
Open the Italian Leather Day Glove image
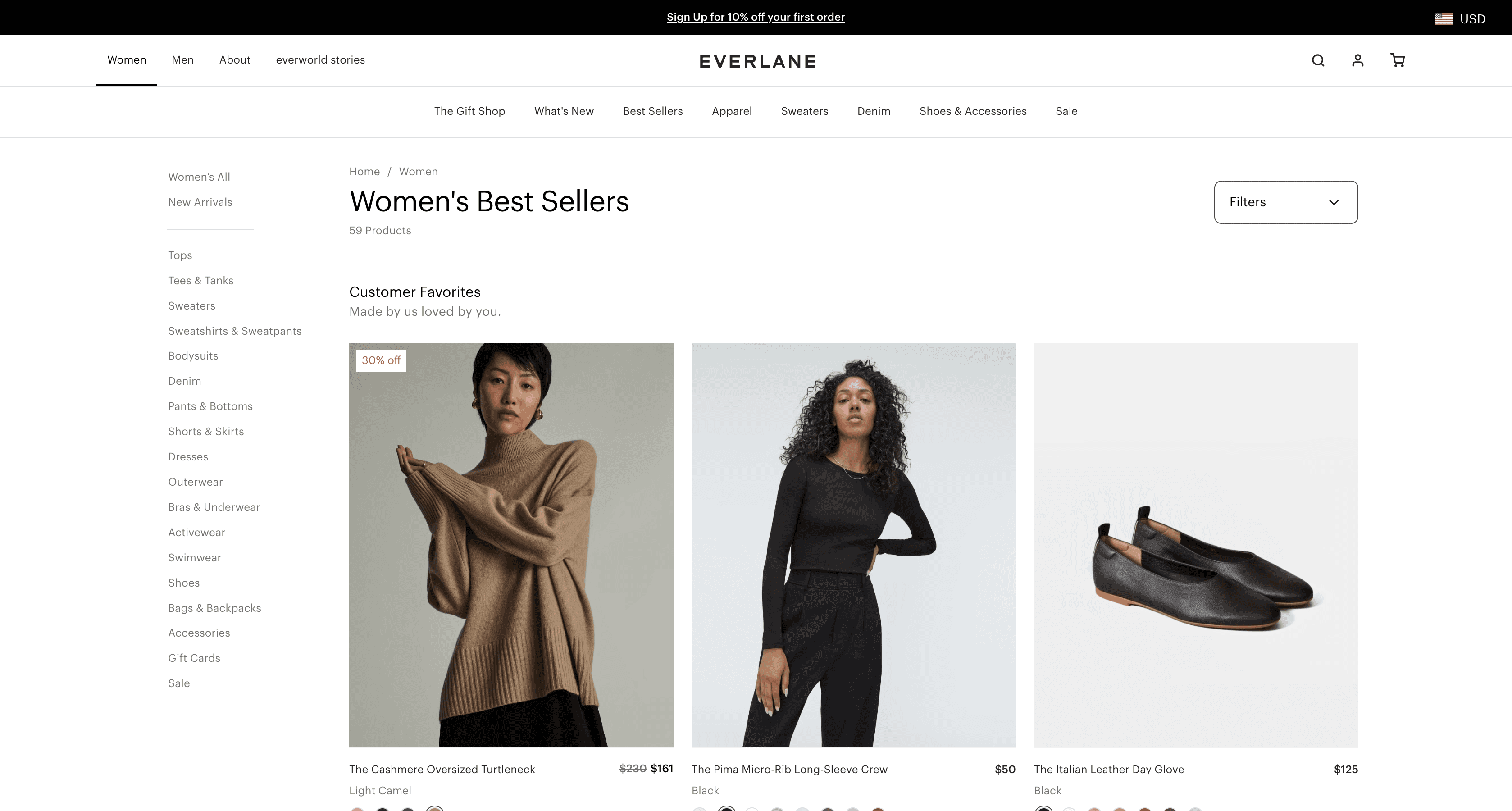coord(1196,545)
